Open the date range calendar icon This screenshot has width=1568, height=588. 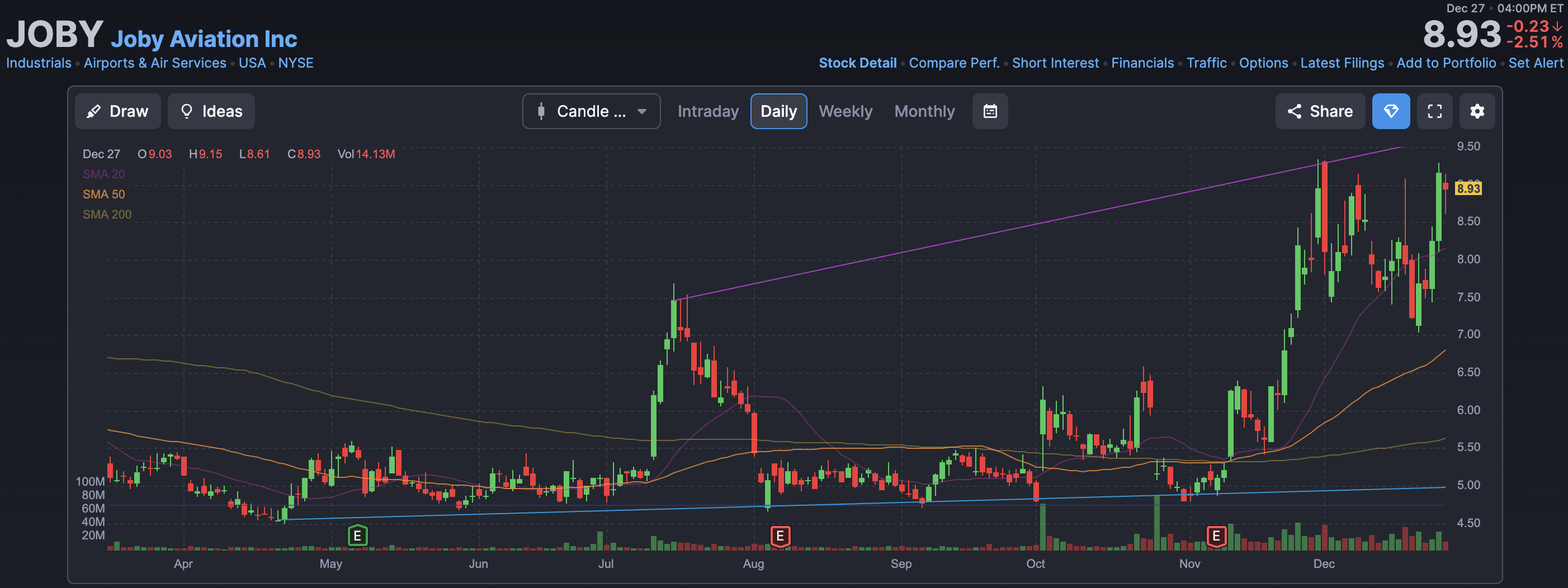coord(990,111)
